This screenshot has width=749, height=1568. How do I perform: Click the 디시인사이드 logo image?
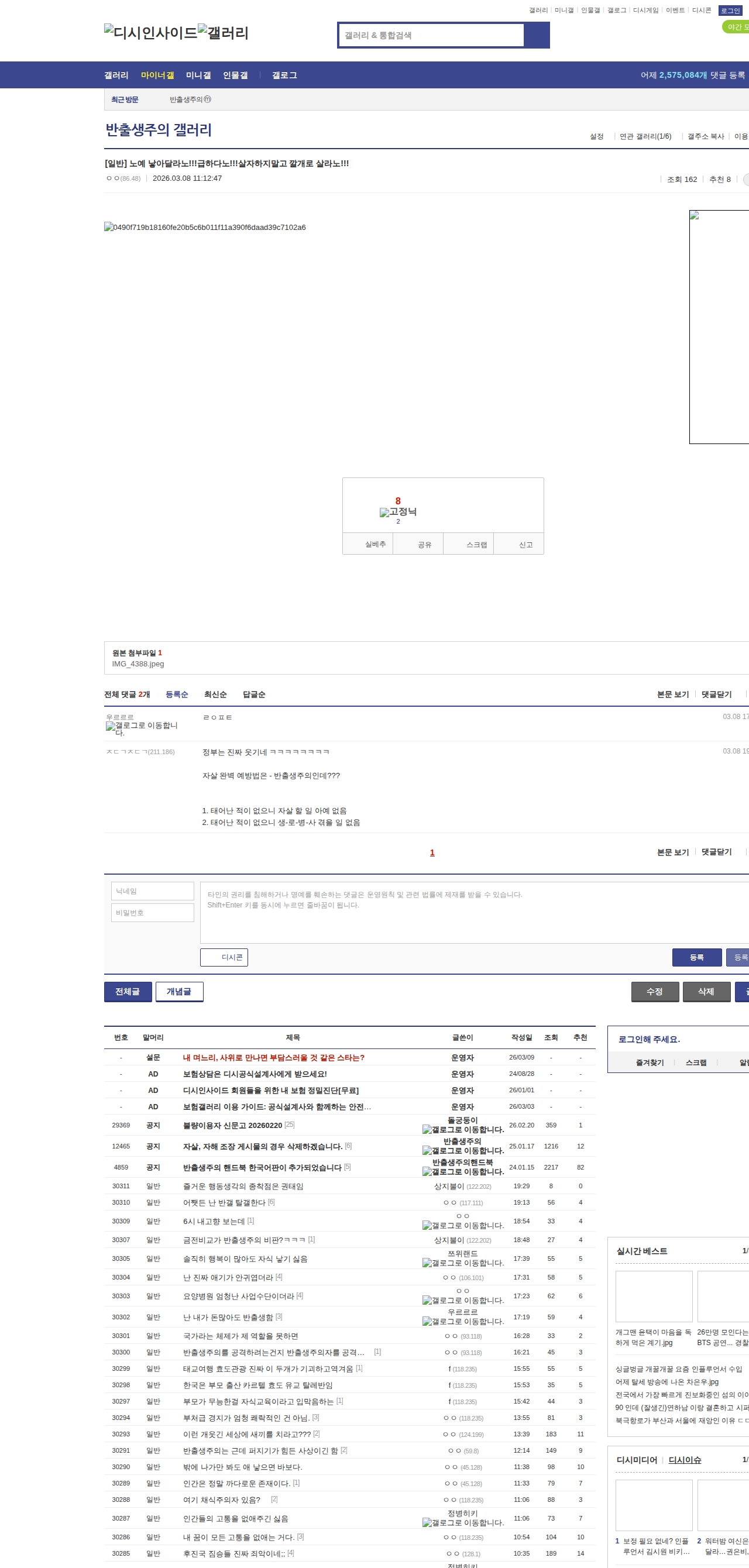150,33
